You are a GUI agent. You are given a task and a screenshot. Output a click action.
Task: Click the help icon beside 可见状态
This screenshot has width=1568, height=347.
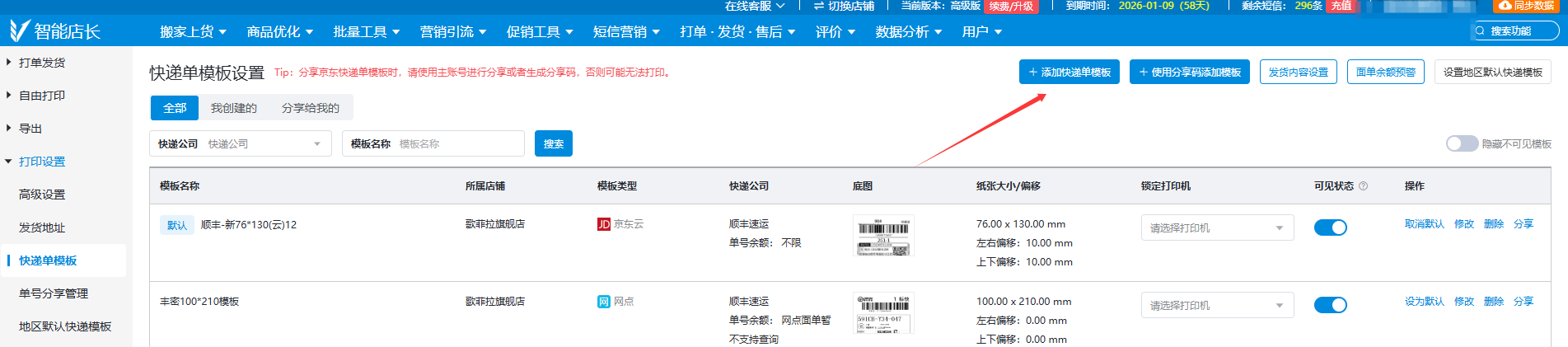tap(1363, 186)
